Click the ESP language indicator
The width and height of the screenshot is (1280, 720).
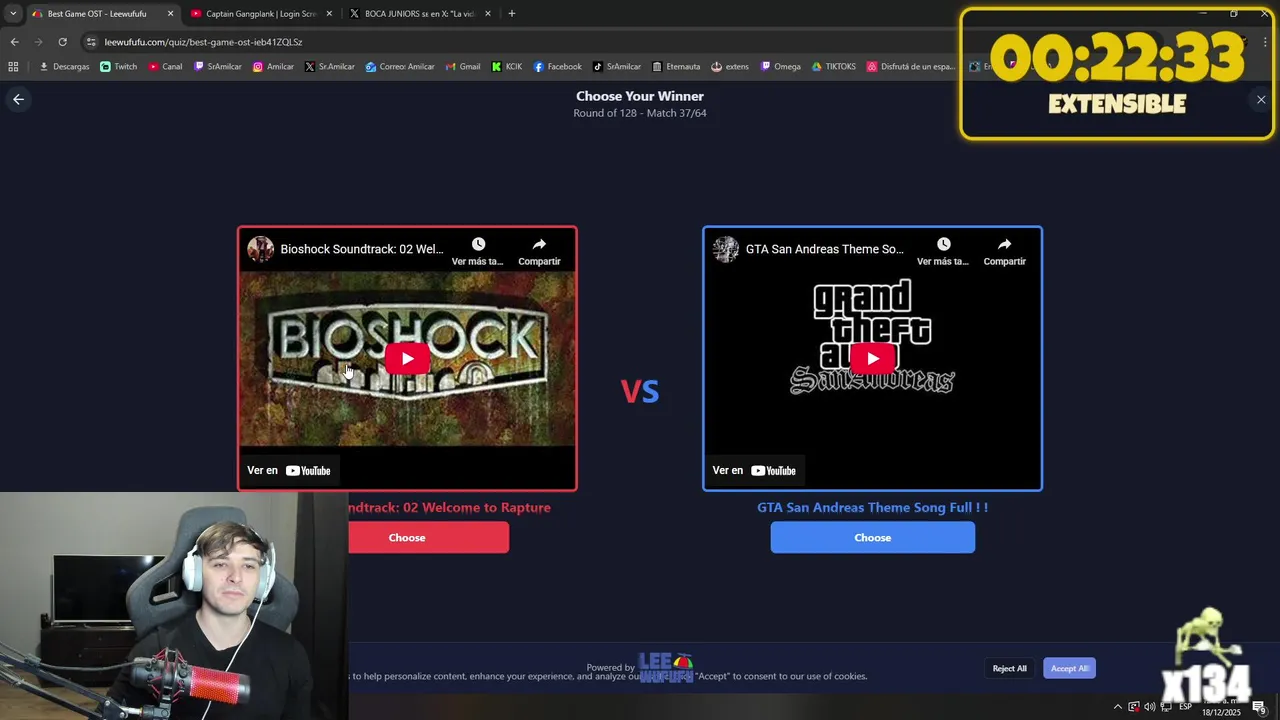(x=1185, y=707)
